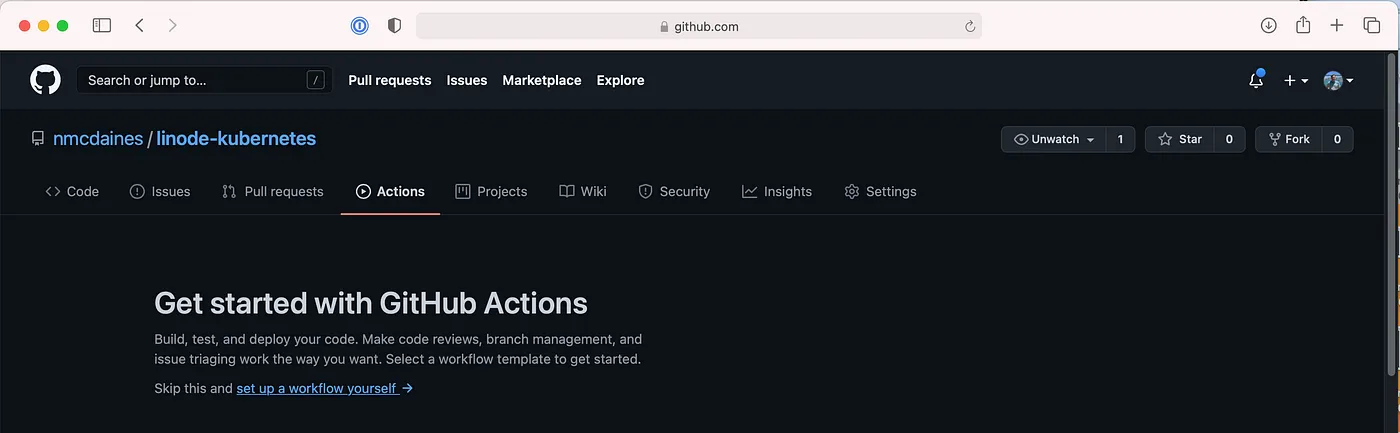Go to Marketplace in top navigation
This screenshot has width=1400, height=433.
coord(541,80)
